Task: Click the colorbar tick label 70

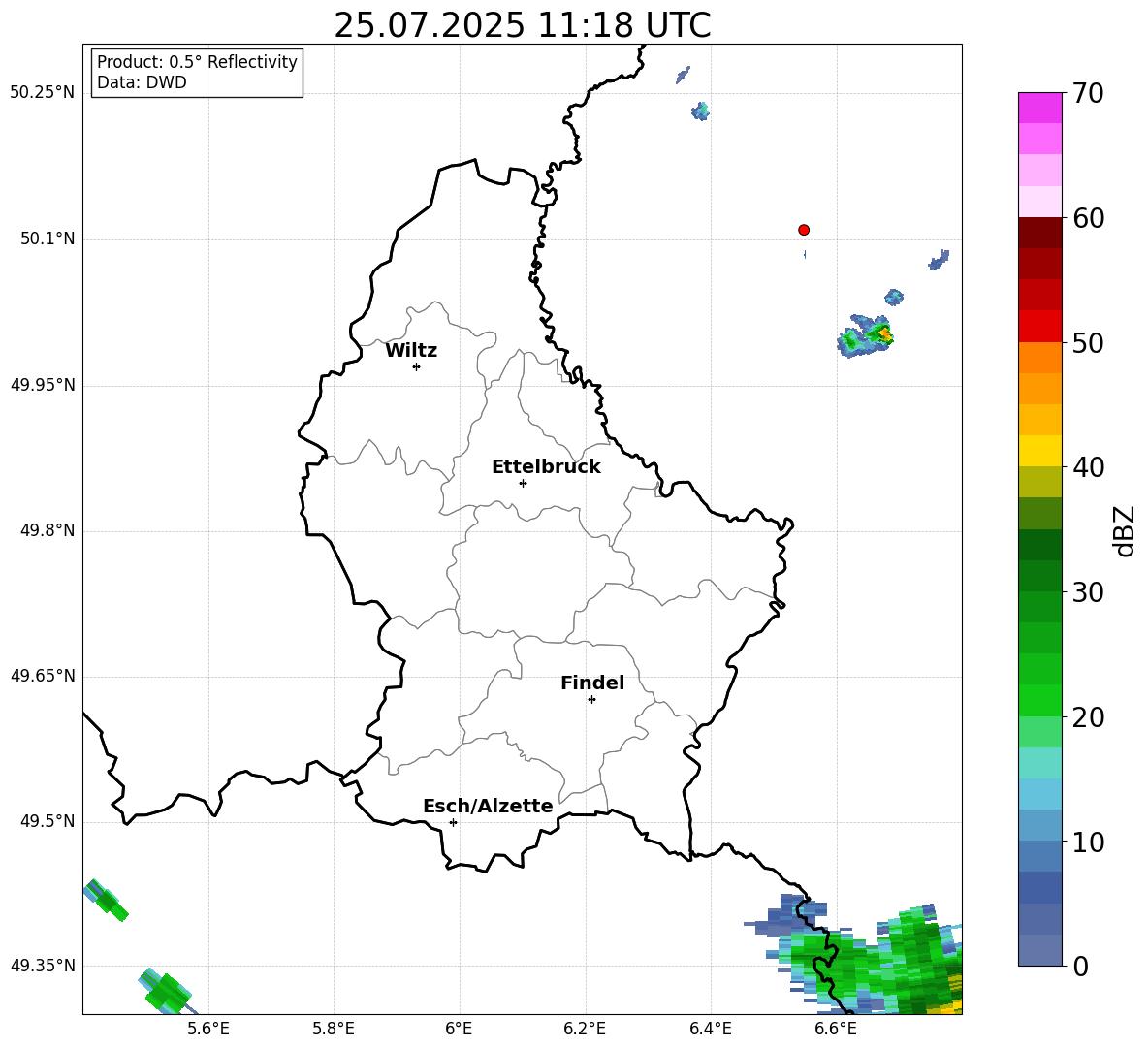Action: coord(1088,93)
